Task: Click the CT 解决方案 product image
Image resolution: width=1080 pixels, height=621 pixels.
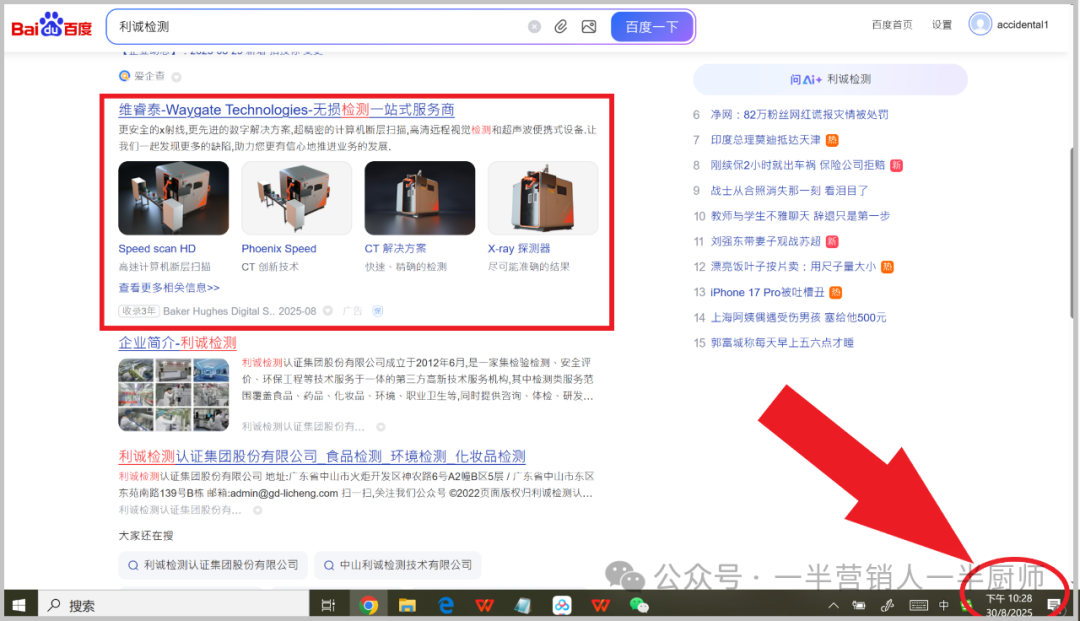Action: tap(420, 198)
